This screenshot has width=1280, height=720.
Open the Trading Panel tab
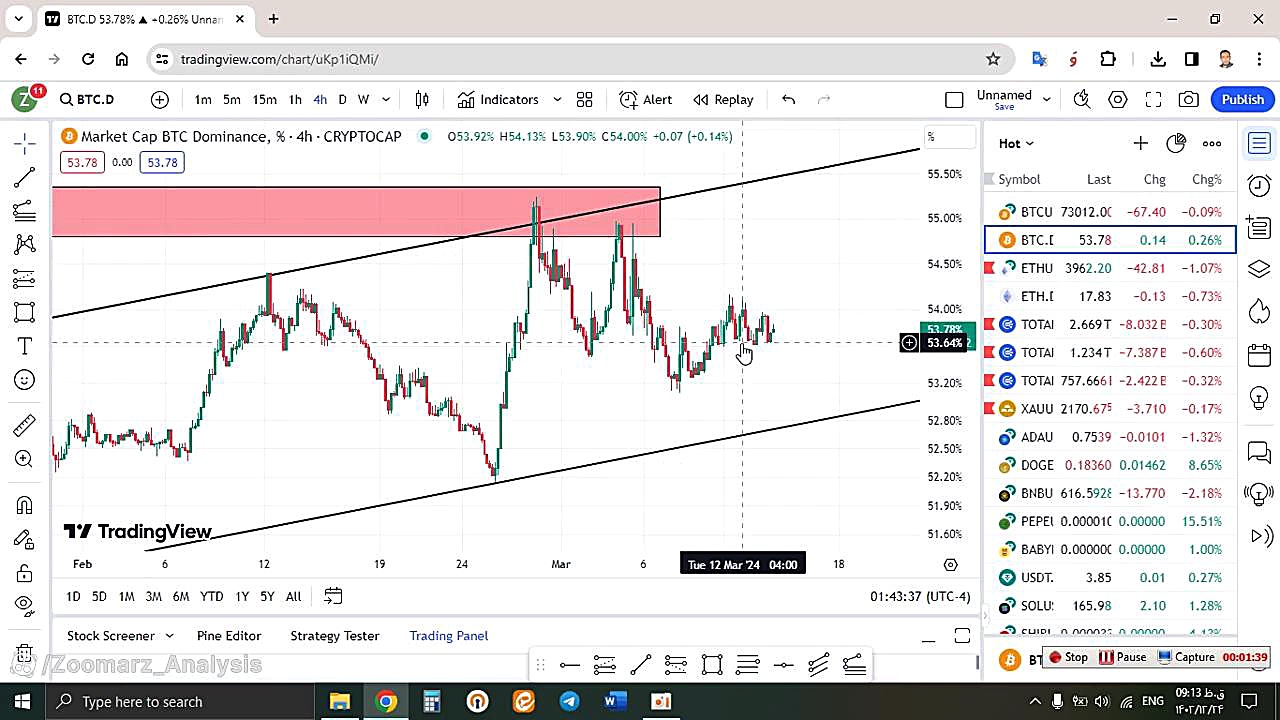(449, 636)
